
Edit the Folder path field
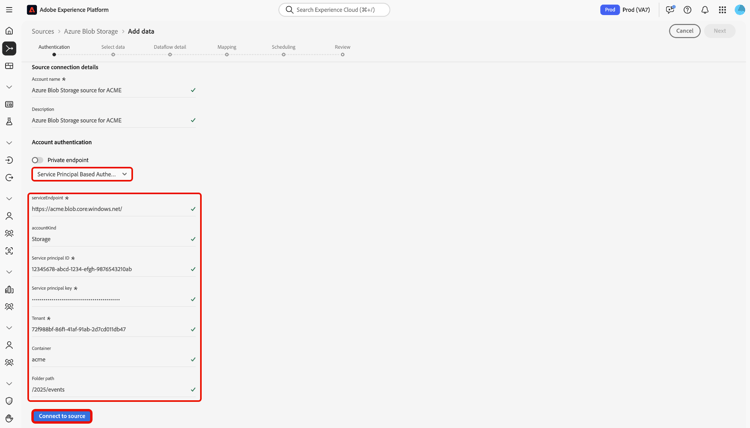(x=113, y=389)
